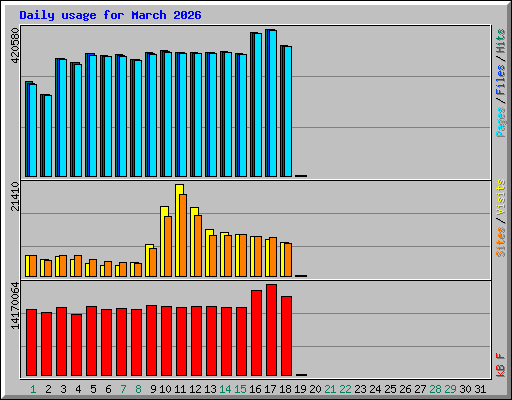This screenshot has width=512, height=400.
Task: Click the green weekend day label 15
Action: [x=240, y=389]
